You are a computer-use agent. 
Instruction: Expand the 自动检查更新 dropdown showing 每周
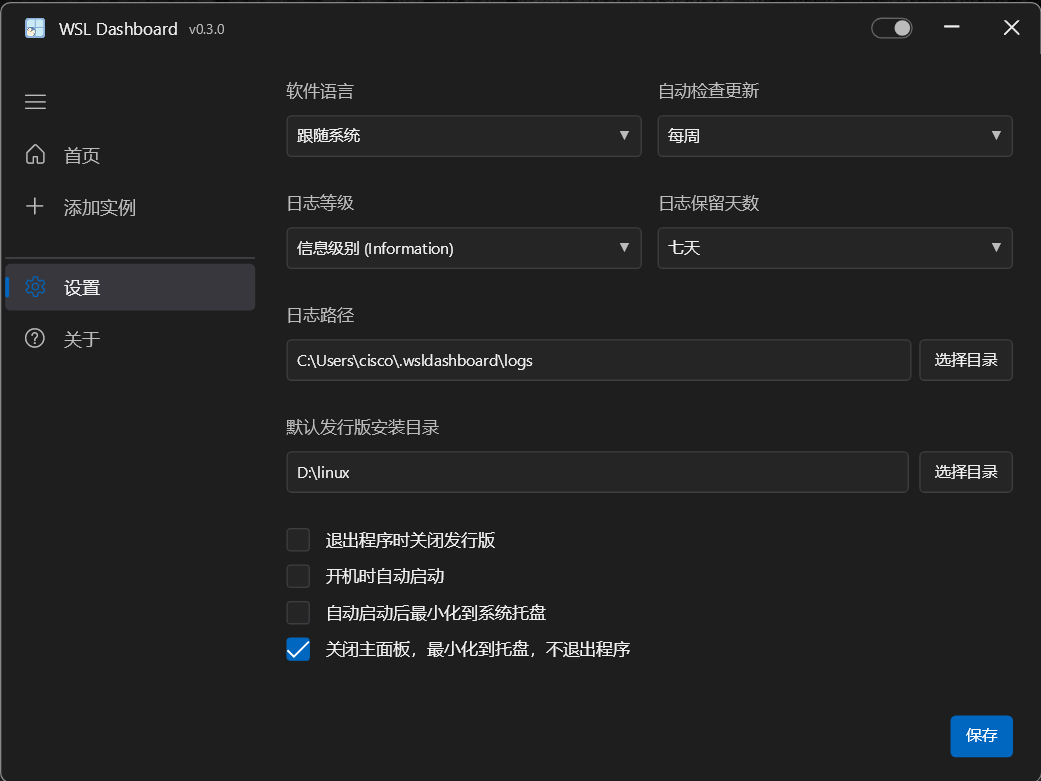(x=835, y=136)
